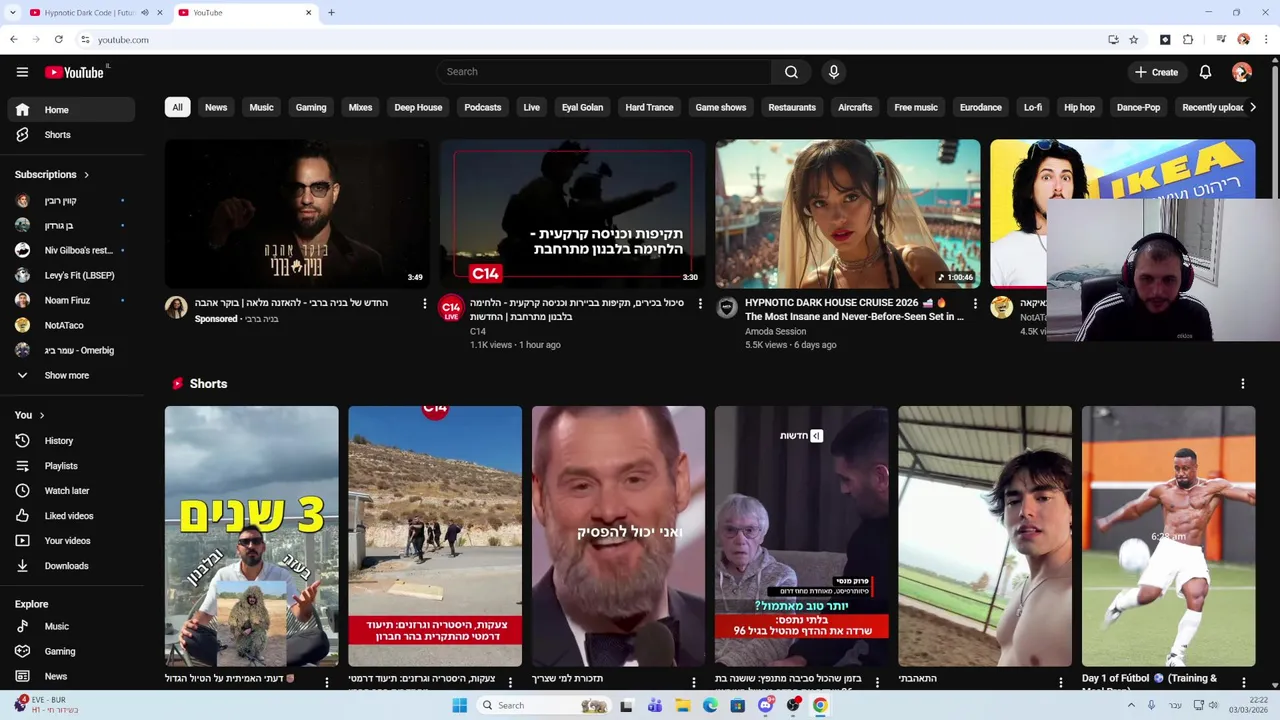Play the HYPNOTIC DARK HOUSE CRUISE thumbnail
Viewport: 1280px width, 720px height.
pos(848,214)
